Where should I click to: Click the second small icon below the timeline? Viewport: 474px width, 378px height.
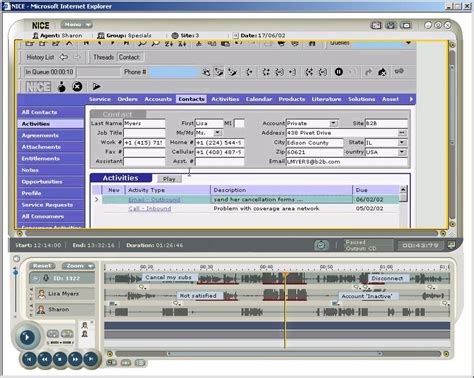126,362
